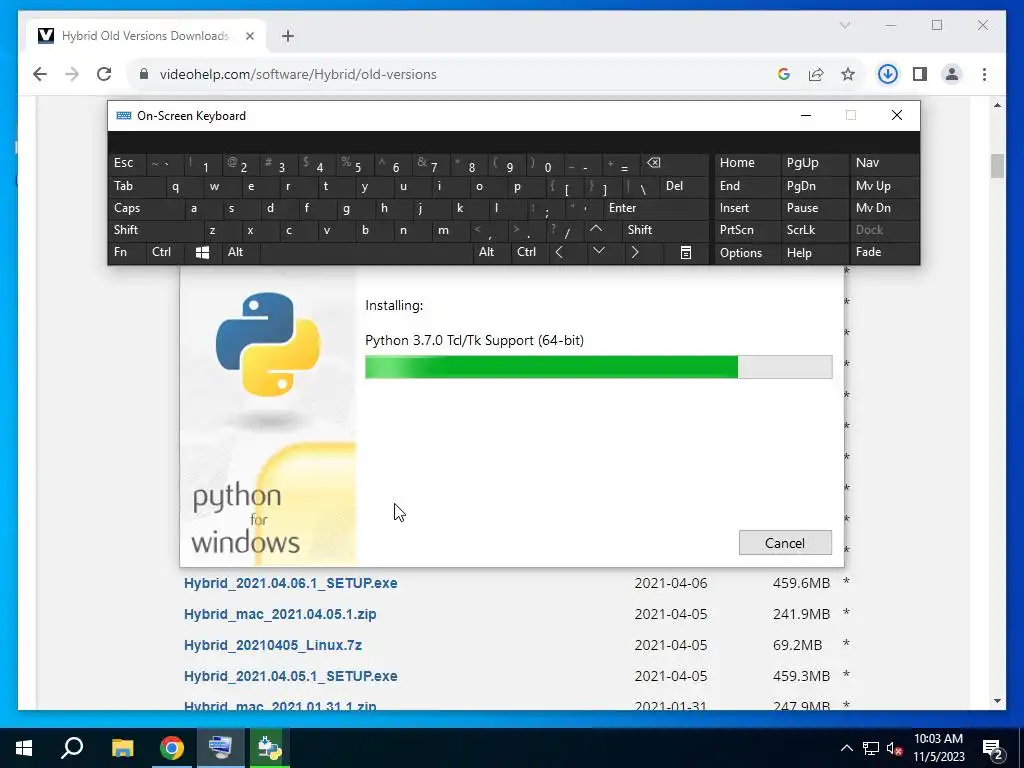The height and width of the screenshot is (768, 1024).
Task: Toggle left Alt key on keyboard
Action: click(x=241, y=253)
